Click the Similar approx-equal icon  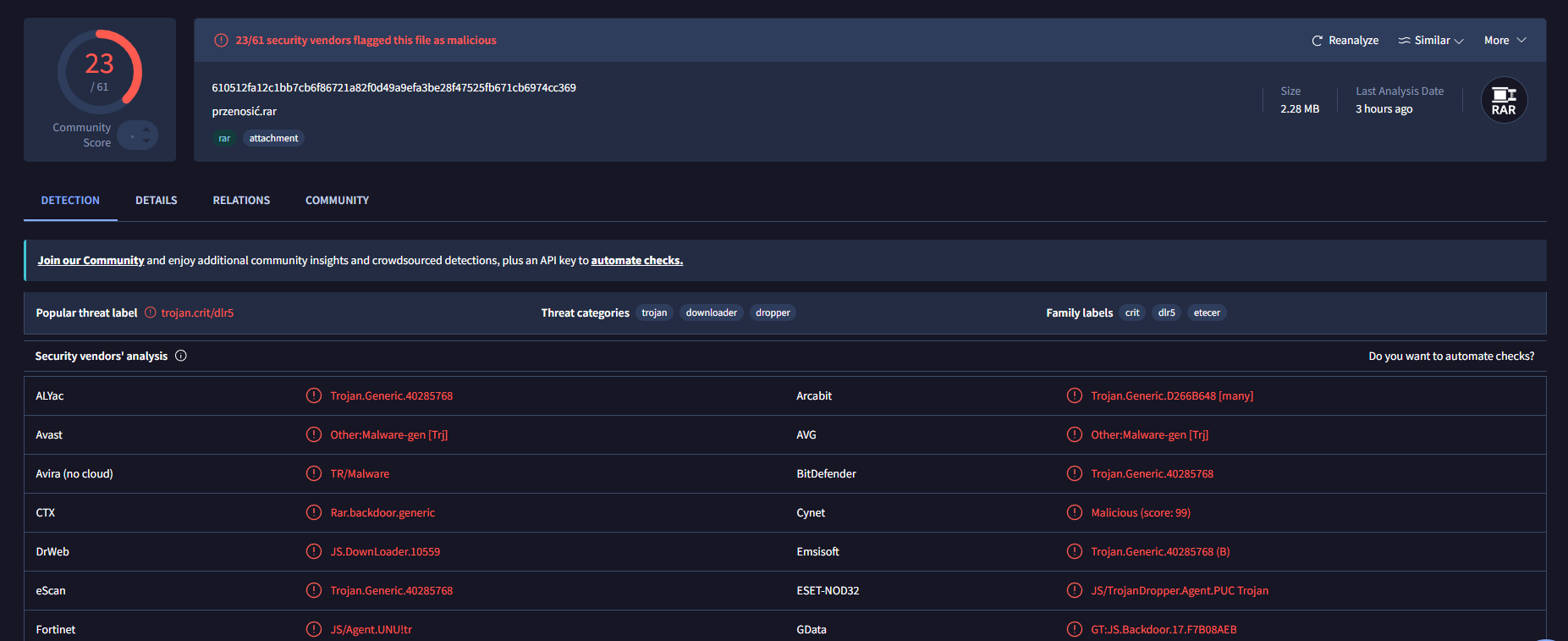(1404, 41)
